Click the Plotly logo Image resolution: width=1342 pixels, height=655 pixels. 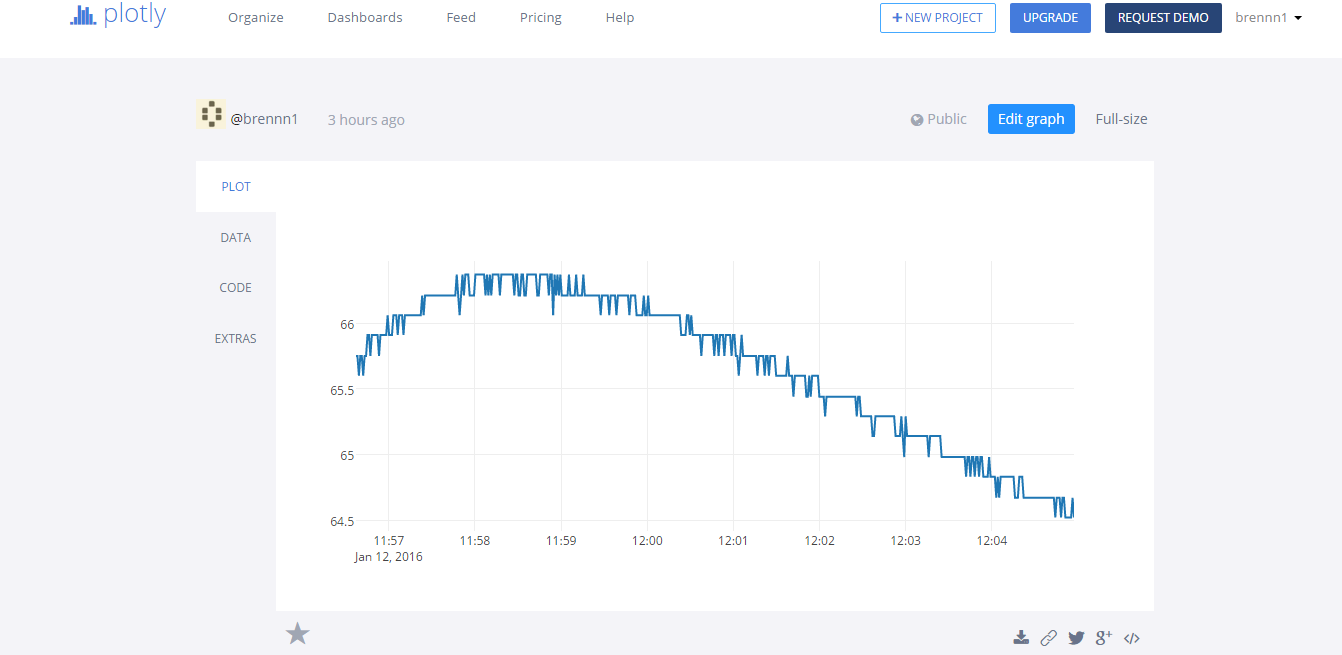[117, 16]
